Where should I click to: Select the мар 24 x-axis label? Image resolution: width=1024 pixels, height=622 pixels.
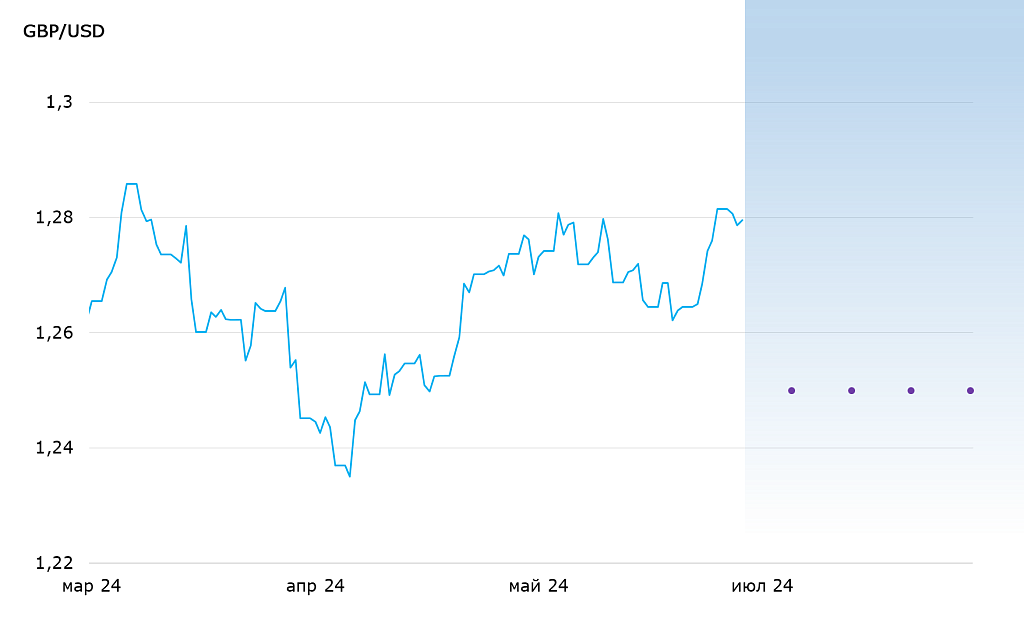point(91,587)
